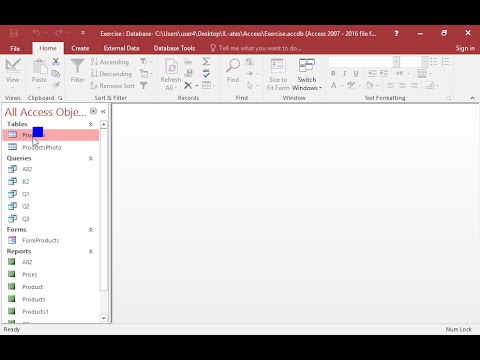Open the font name combo box
Image resolution: width=480 pixels, height=360 pixels.
(x=364, y=62)
